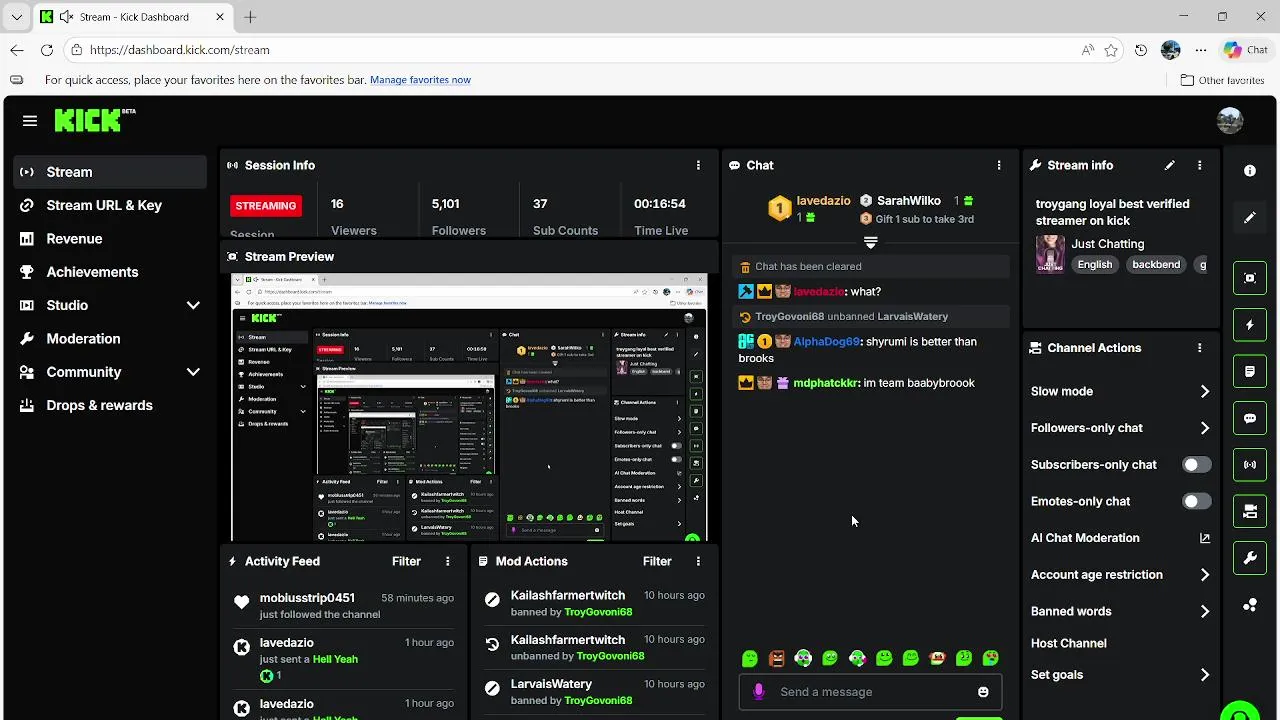1280x720 pixels.
Task: Open emoji picker in message box
Action: tap(983, 692)
